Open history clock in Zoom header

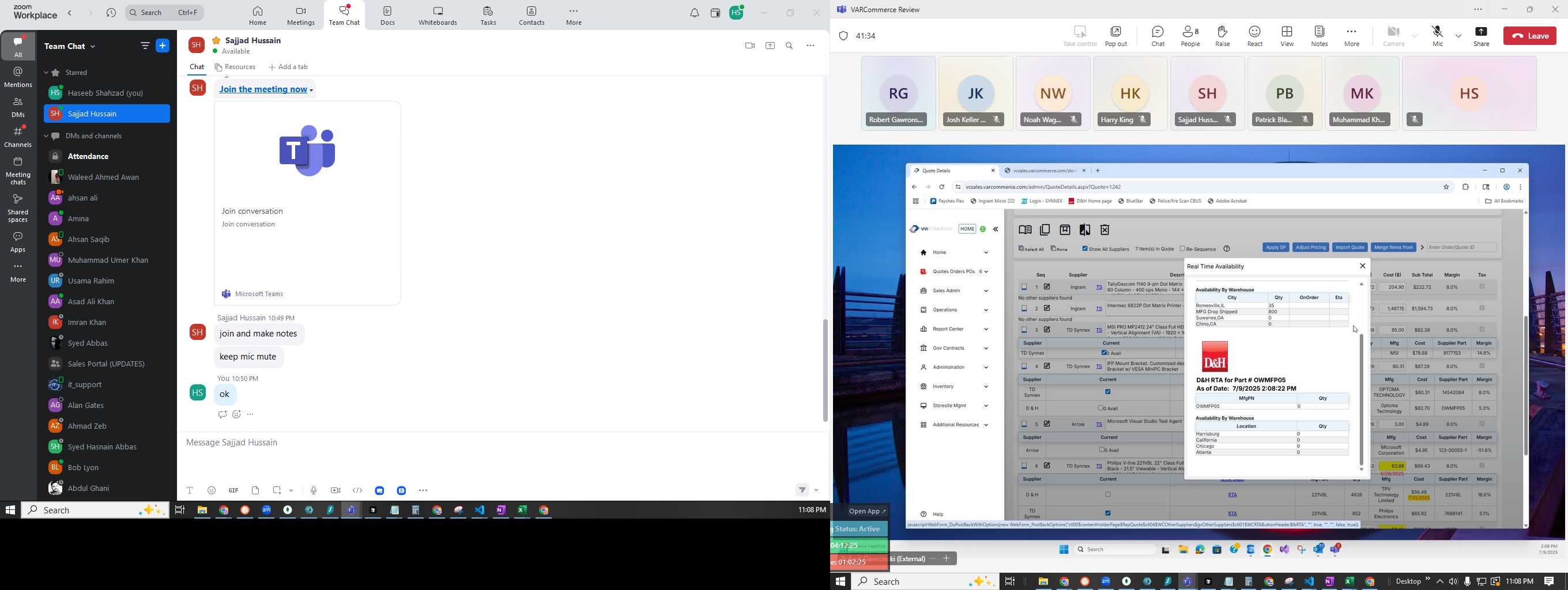[111, 13]
